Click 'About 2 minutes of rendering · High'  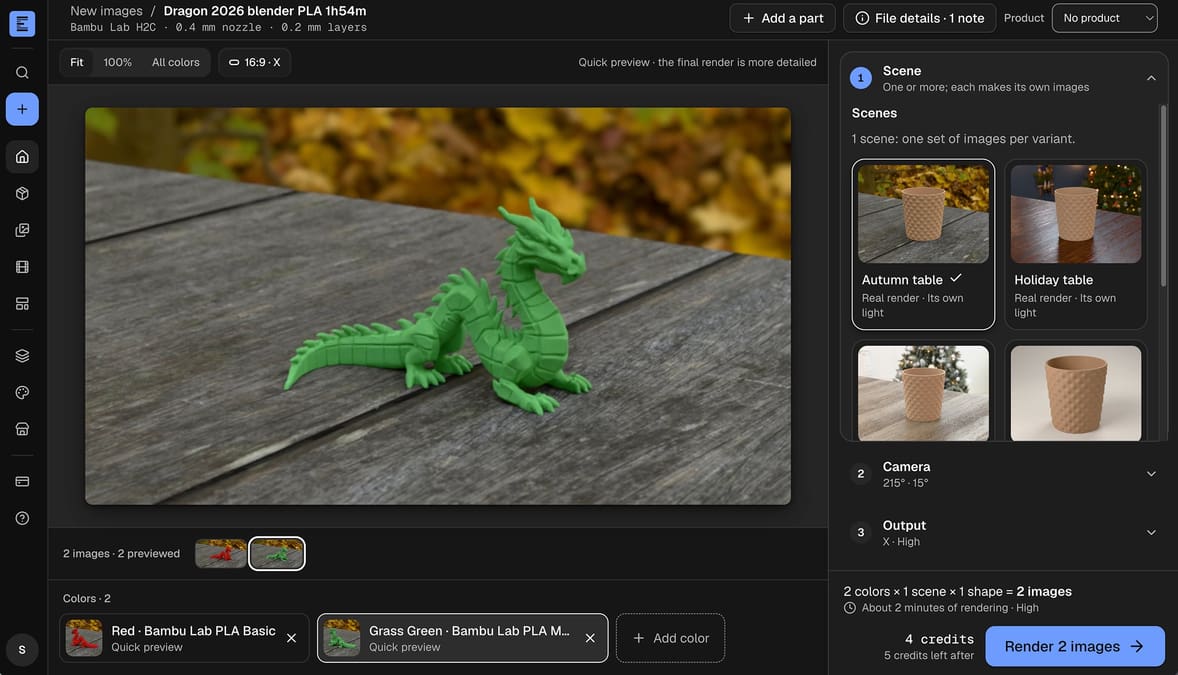pos(950,608)
